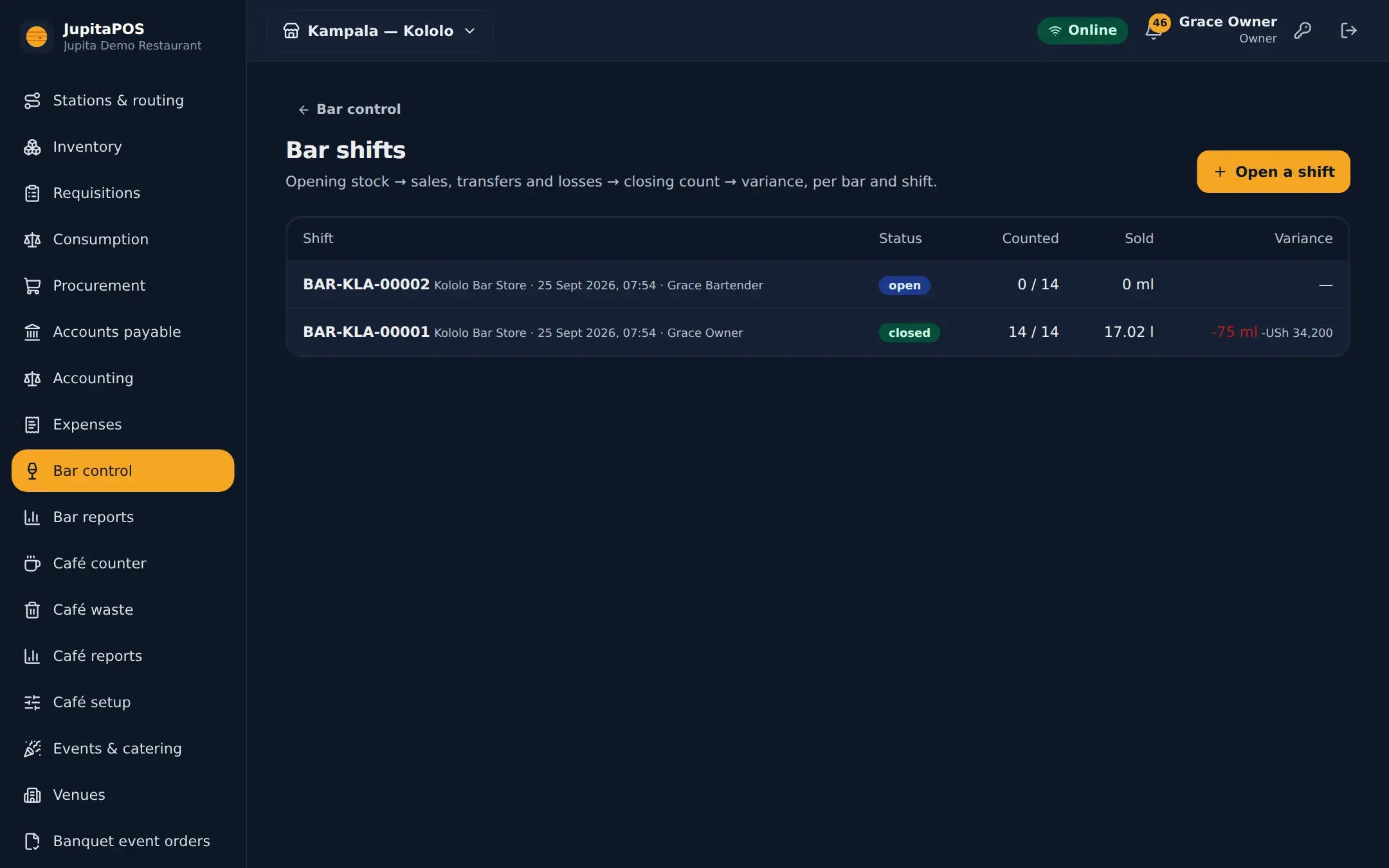Click the closed status pill
Image resolution: width=1389 pixels, height=868 pixels.
(909, 333)
